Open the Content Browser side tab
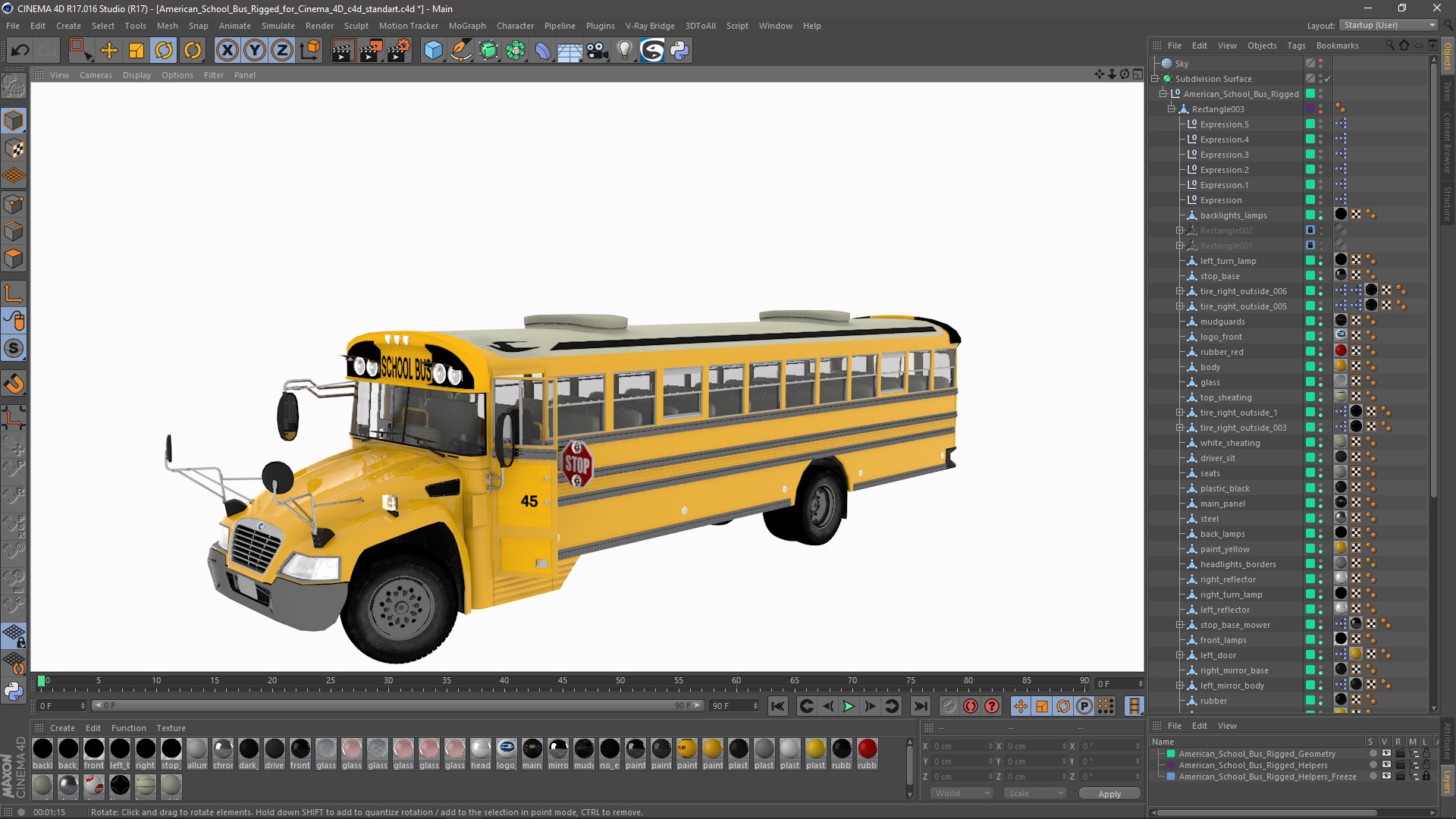 pos(1447,143)
